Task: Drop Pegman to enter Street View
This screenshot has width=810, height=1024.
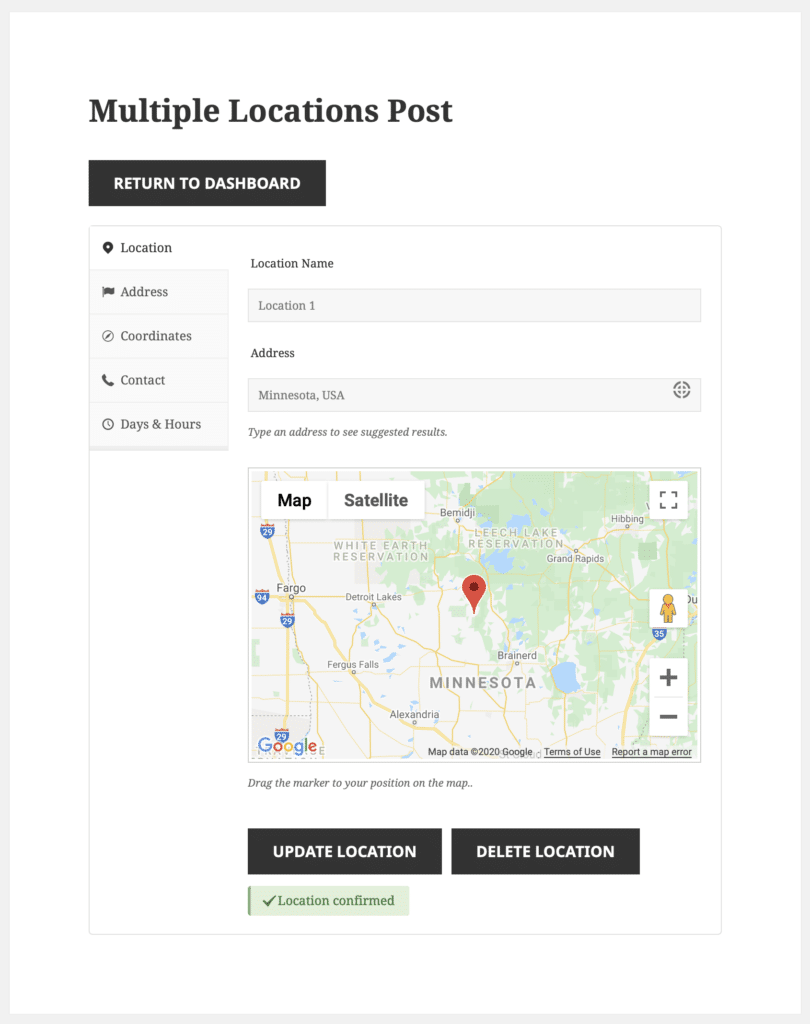Action: pyautogui.click(x=668, y=606)
